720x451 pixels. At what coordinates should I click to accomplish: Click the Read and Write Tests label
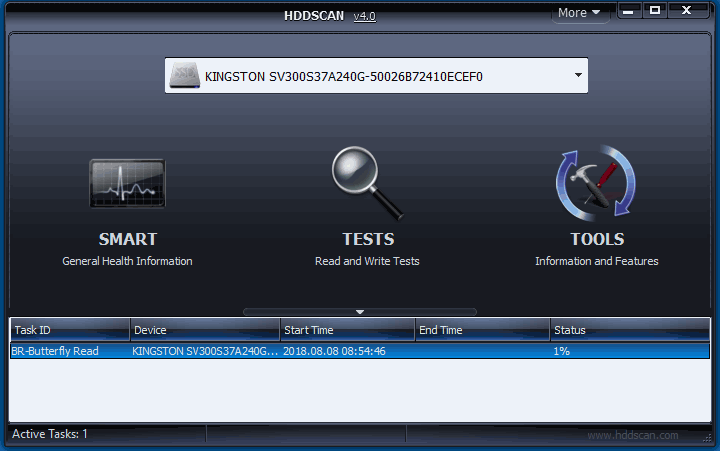click(x=367, y=261)
